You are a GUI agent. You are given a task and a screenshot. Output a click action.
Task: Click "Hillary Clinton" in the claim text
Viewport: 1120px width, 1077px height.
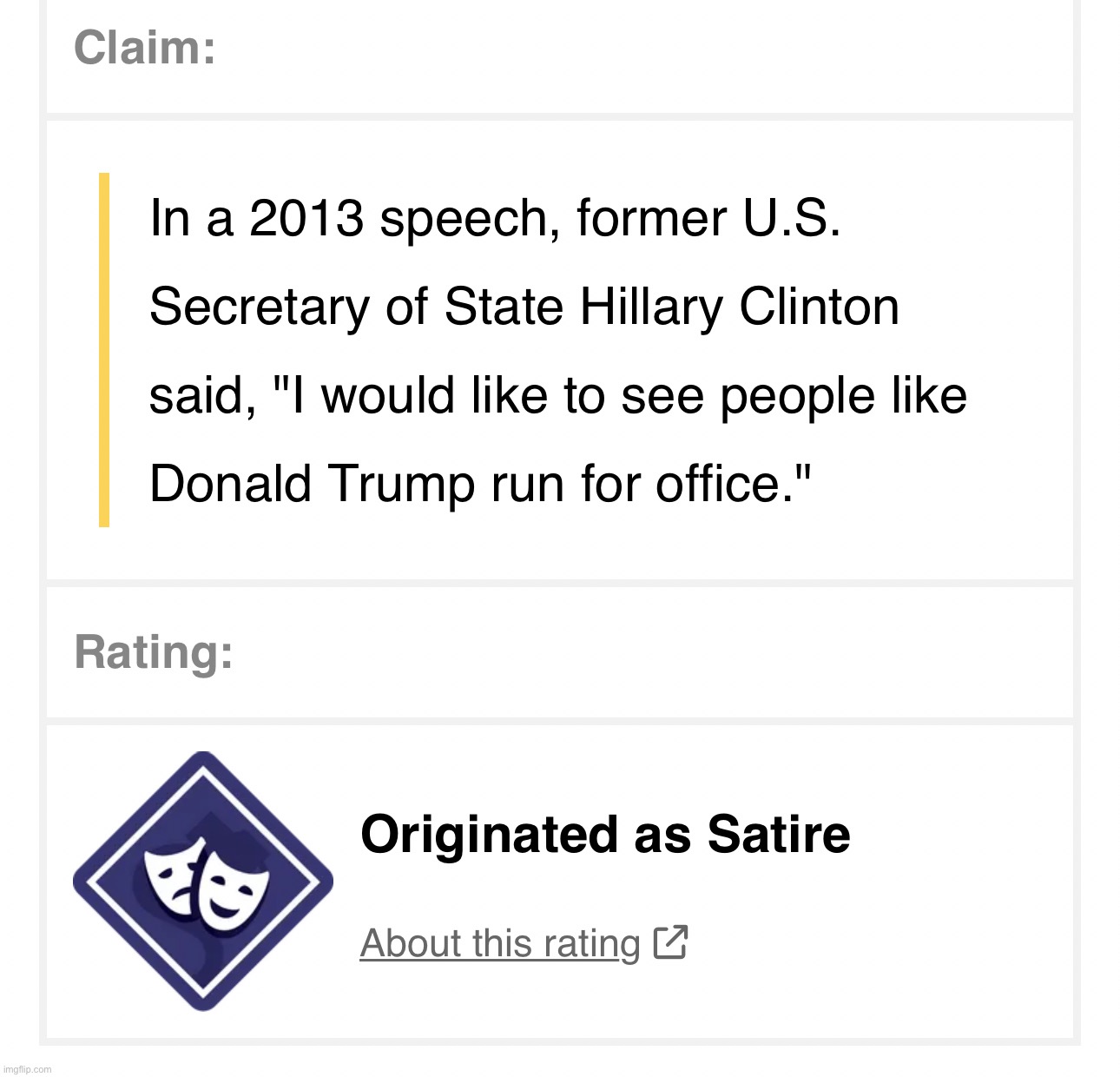pyautogui.click(x=739, y=307)
